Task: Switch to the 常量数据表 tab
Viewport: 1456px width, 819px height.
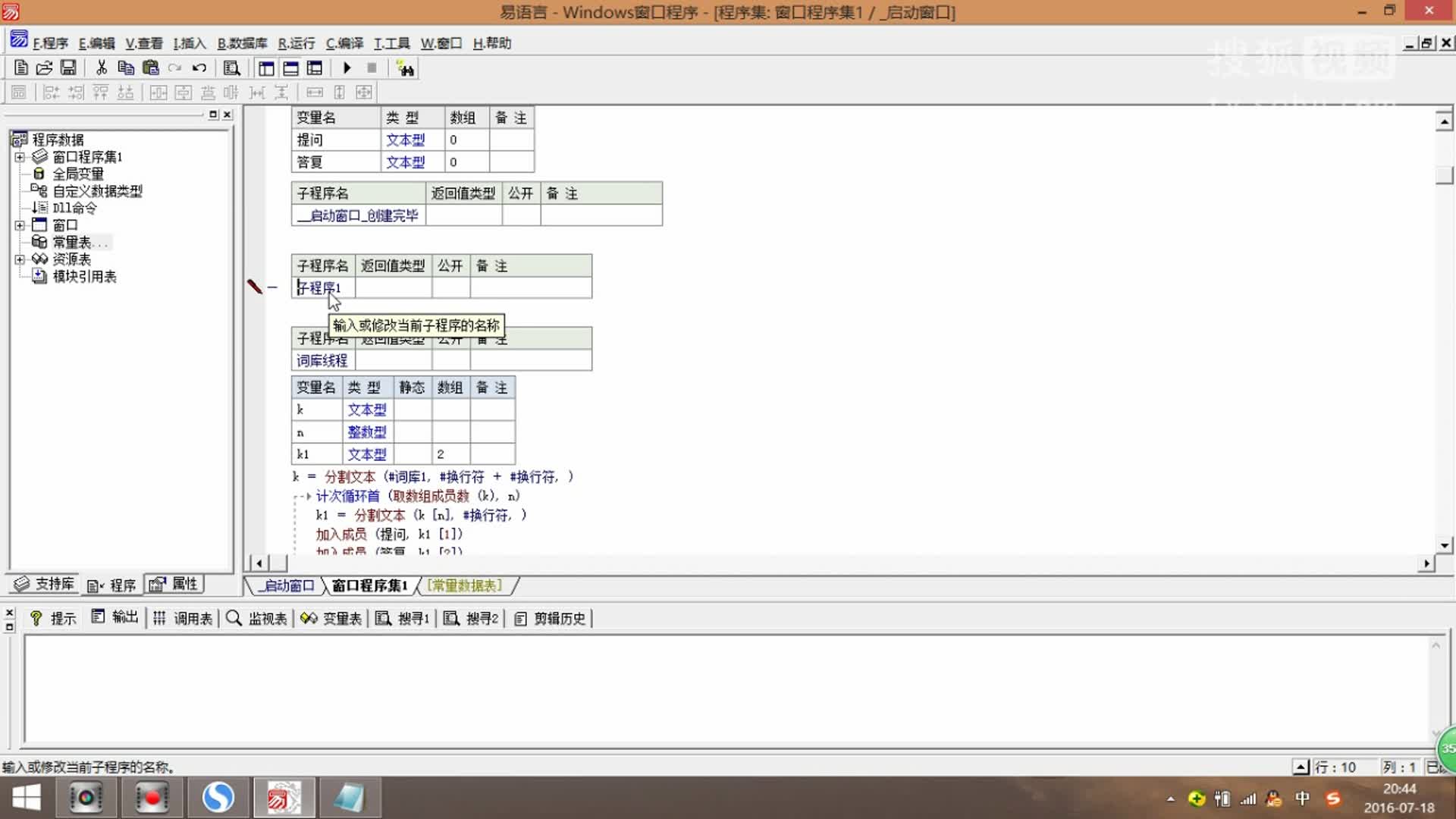Action: click(x=464, y=585)
